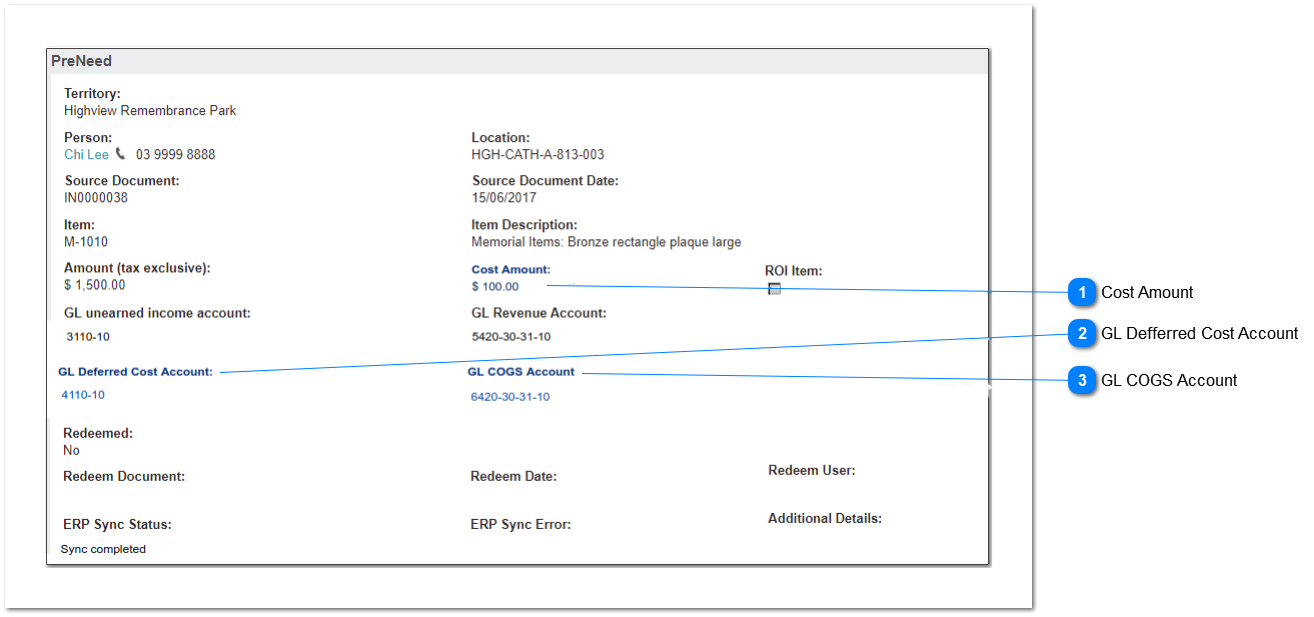The image size is (1314, 617).
Task: Select the GL Revenue Account: label
Action: 539,313
